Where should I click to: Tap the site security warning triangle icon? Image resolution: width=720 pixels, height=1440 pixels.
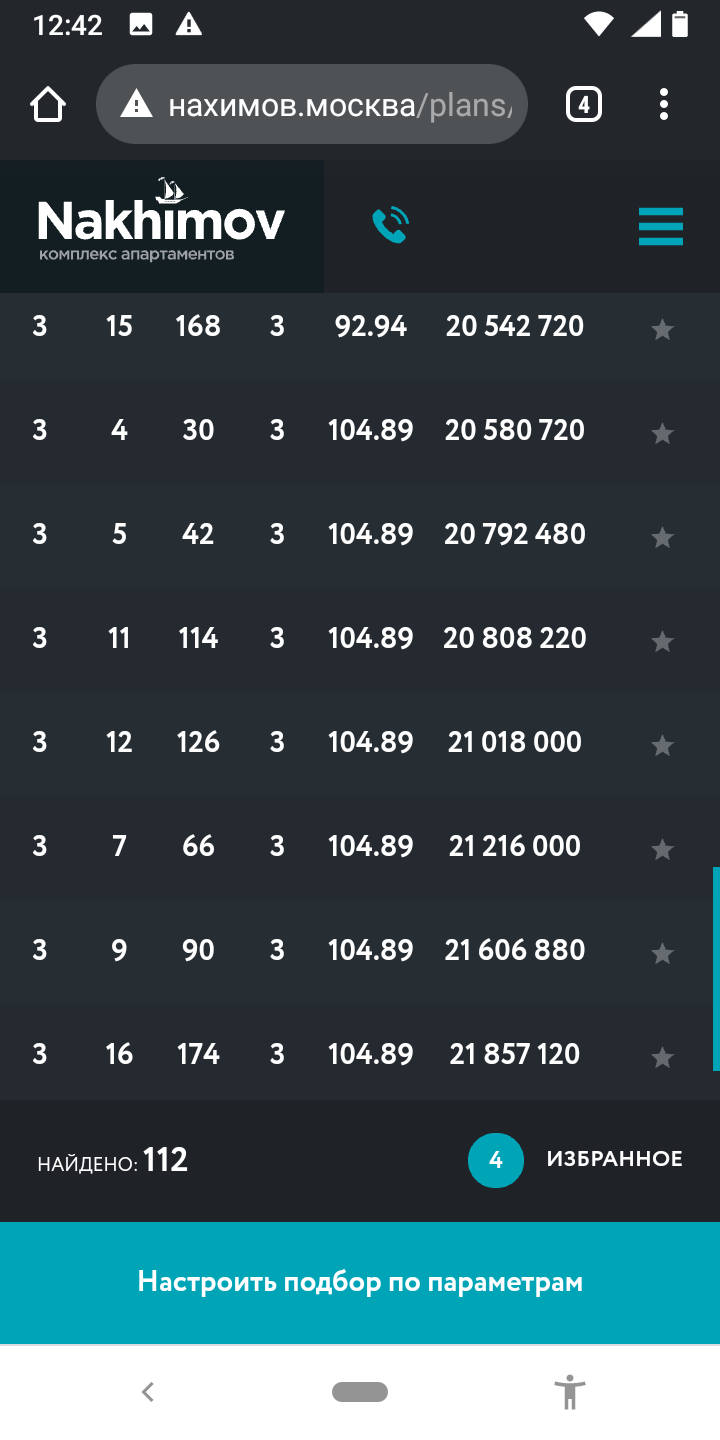[136, 104]
